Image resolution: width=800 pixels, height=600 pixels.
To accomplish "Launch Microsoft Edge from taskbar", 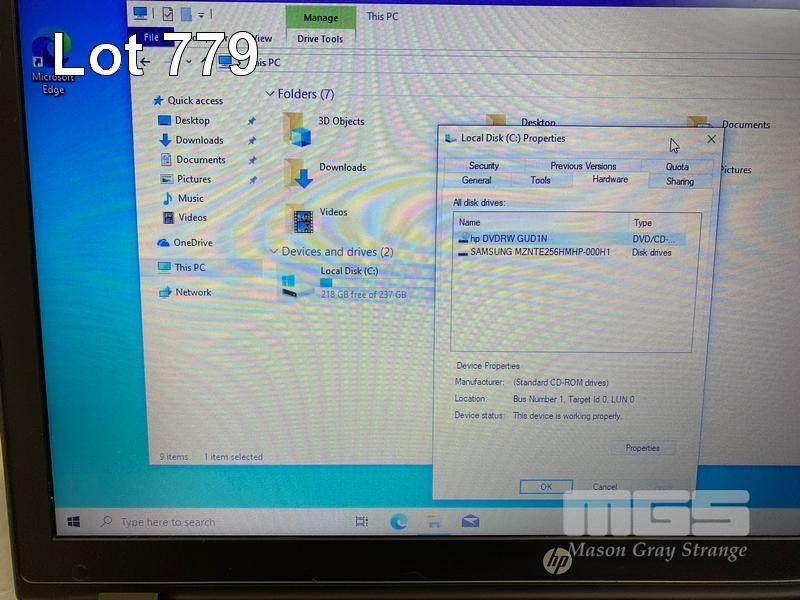I will [x=398, y=521].
